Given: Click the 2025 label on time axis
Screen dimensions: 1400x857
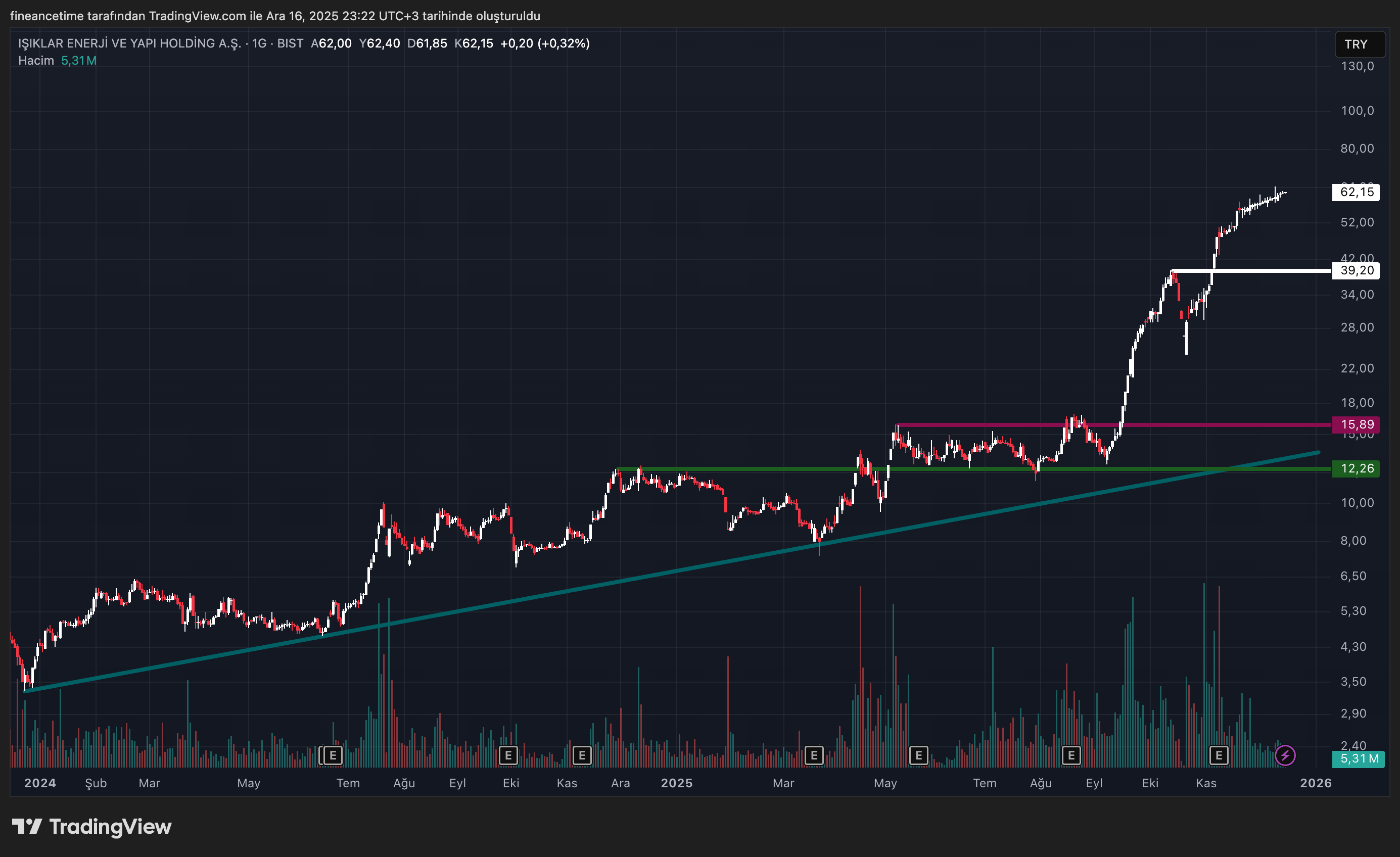Looking at the screenshot, I should click(676, 783).
